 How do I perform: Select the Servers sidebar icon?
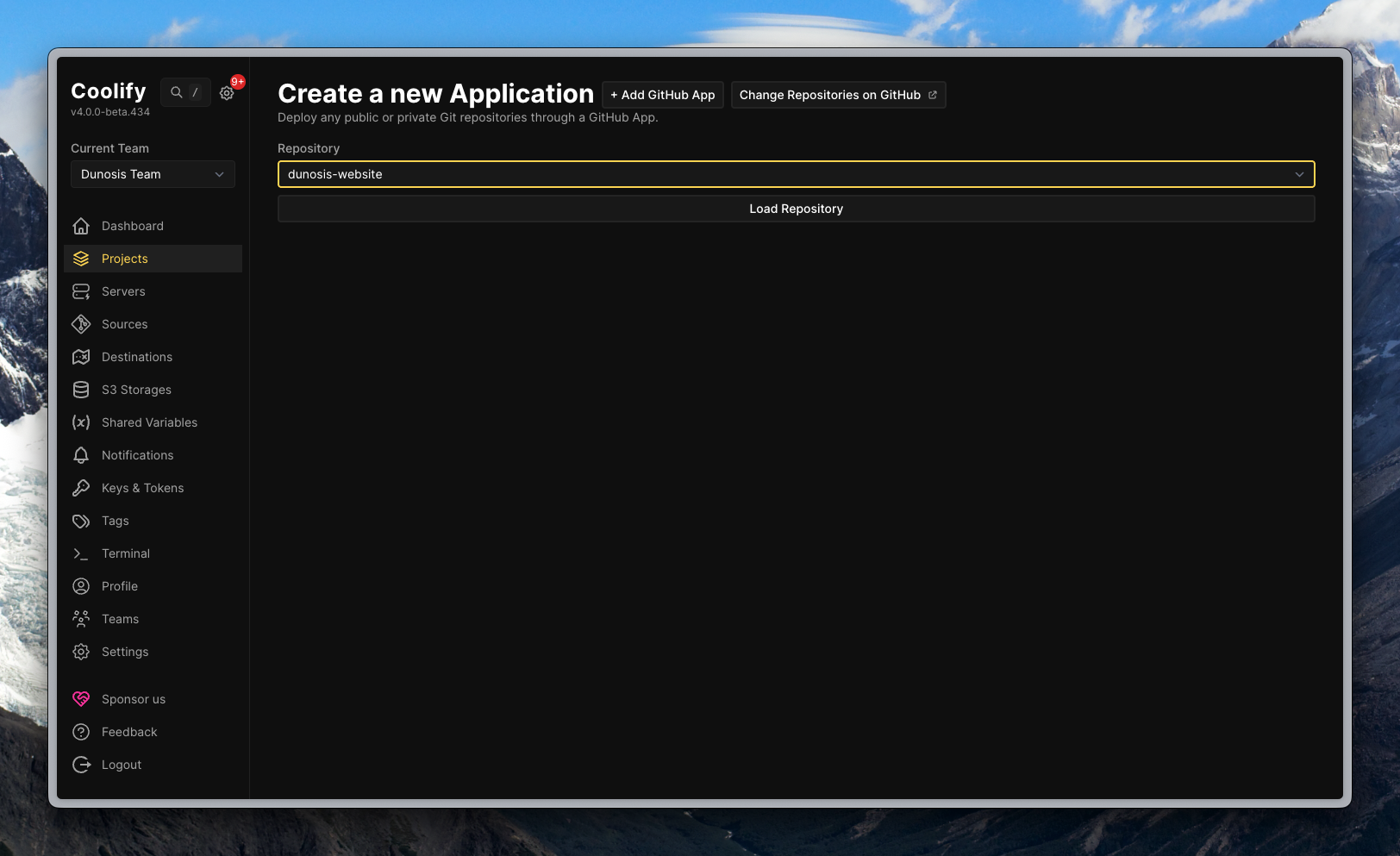pos(81,291)
